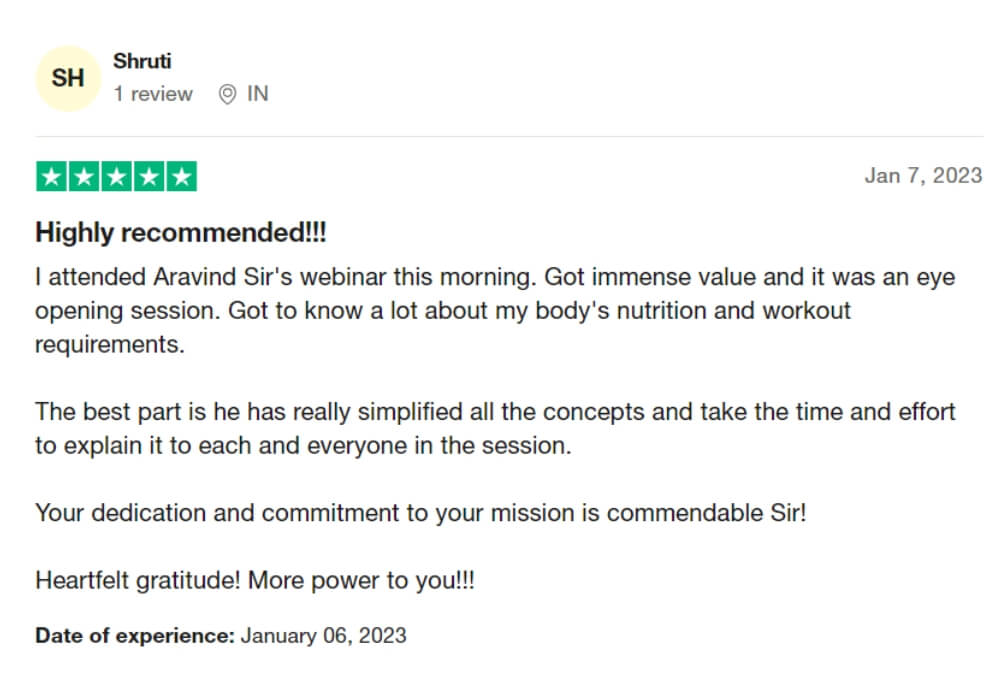Click the location pin icon

tap(227, 94)
